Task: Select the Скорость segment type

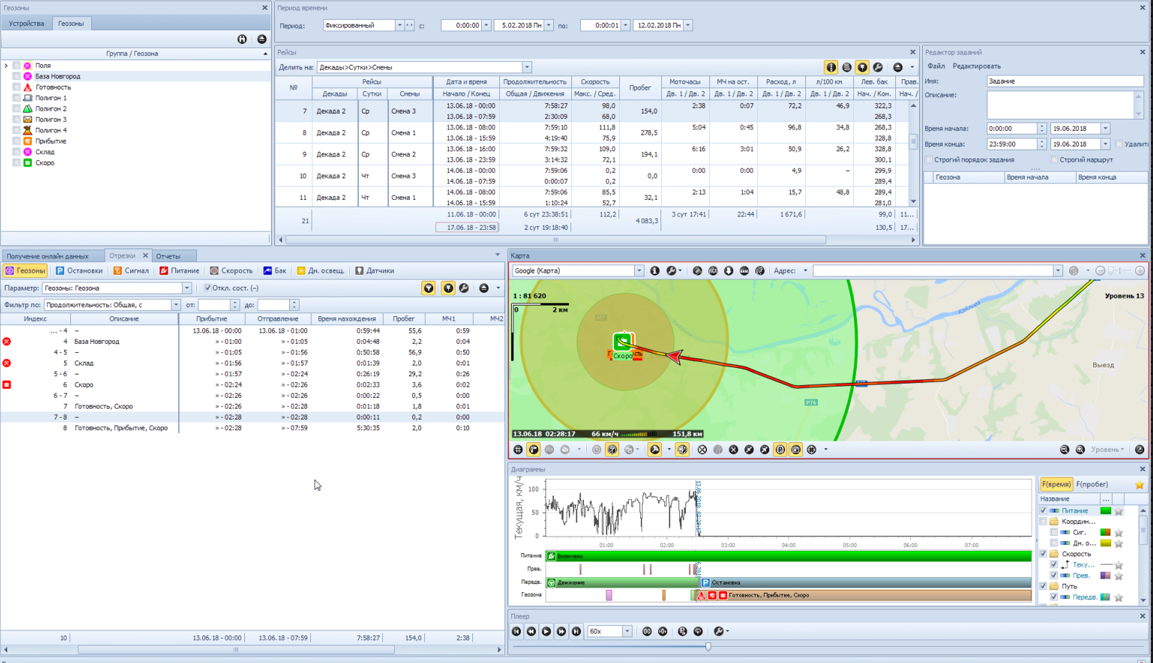Action: [x=231, y=270]
